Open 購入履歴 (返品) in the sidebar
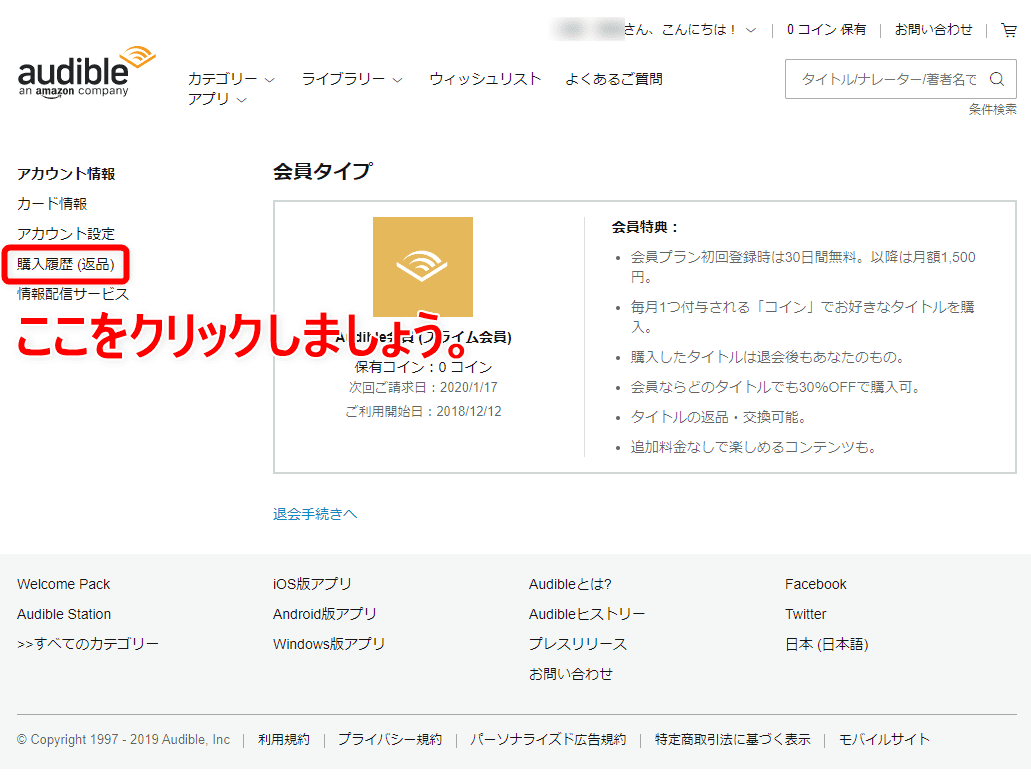This screenshot has height=782, width=1031. coord(66,263)
